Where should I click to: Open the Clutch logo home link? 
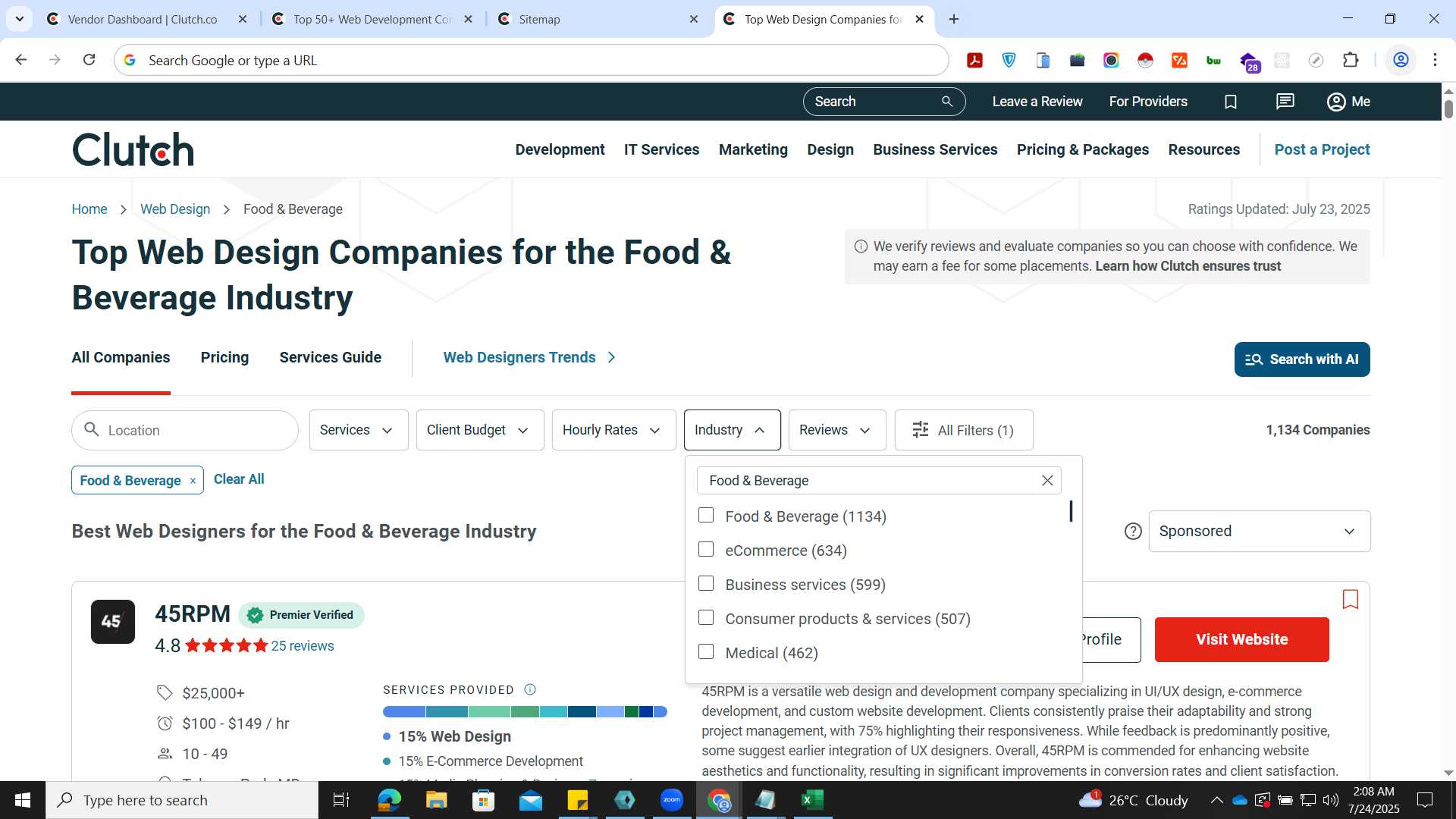(133, 149)
